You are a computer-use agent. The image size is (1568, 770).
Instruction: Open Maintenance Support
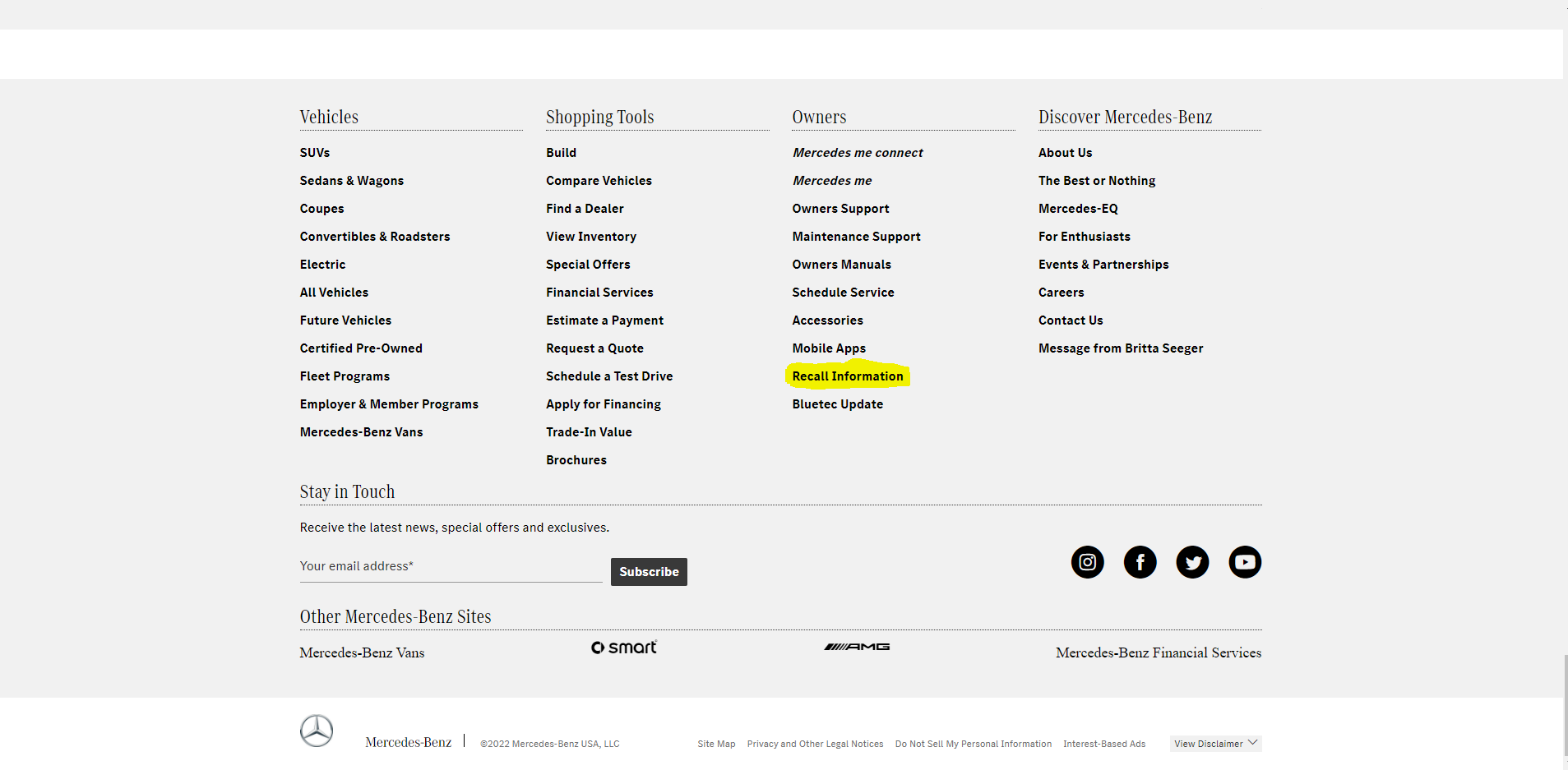[856, 237]
